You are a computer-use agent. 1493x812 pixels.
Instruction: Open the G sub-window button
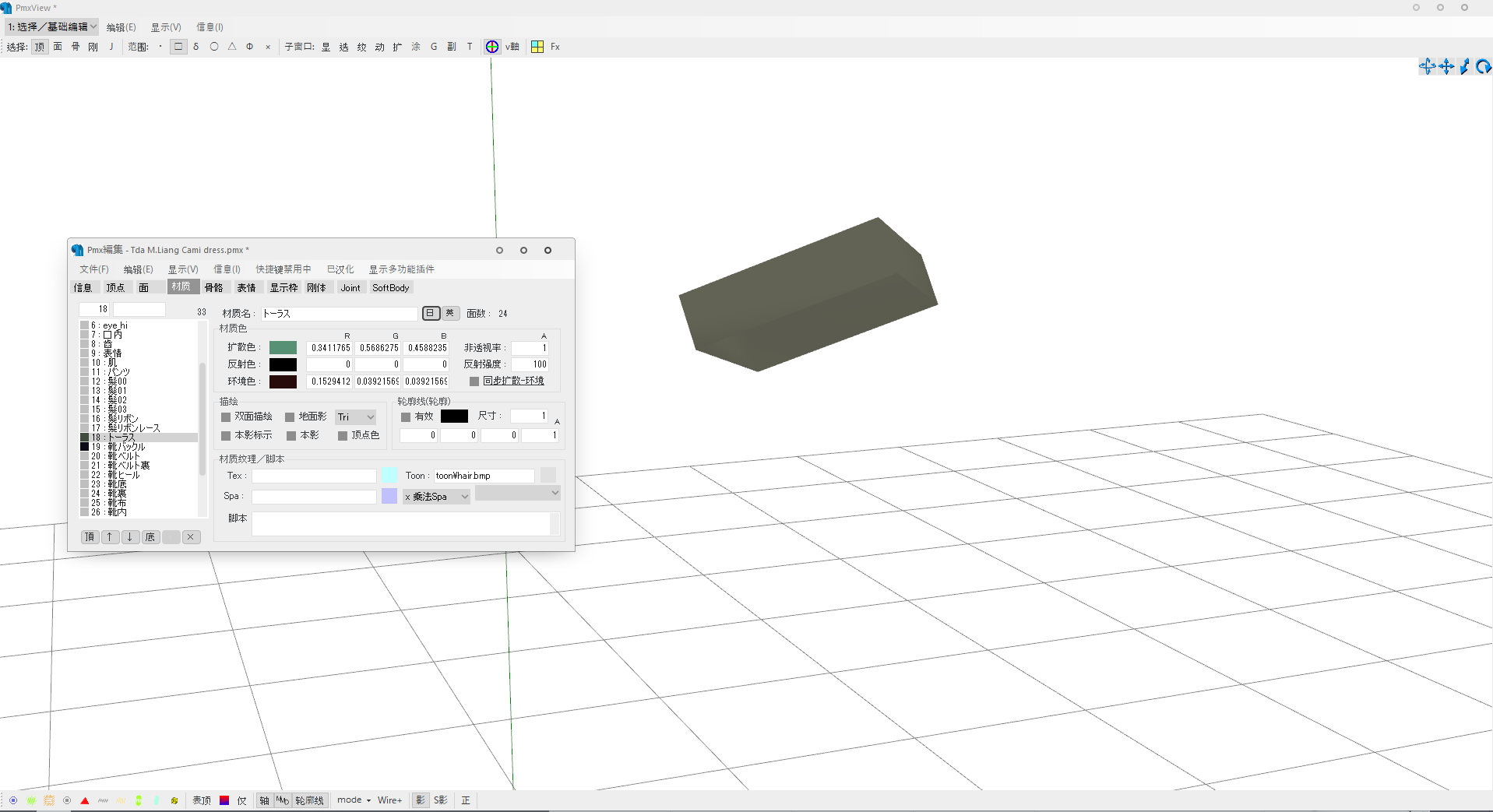[434, 47]
